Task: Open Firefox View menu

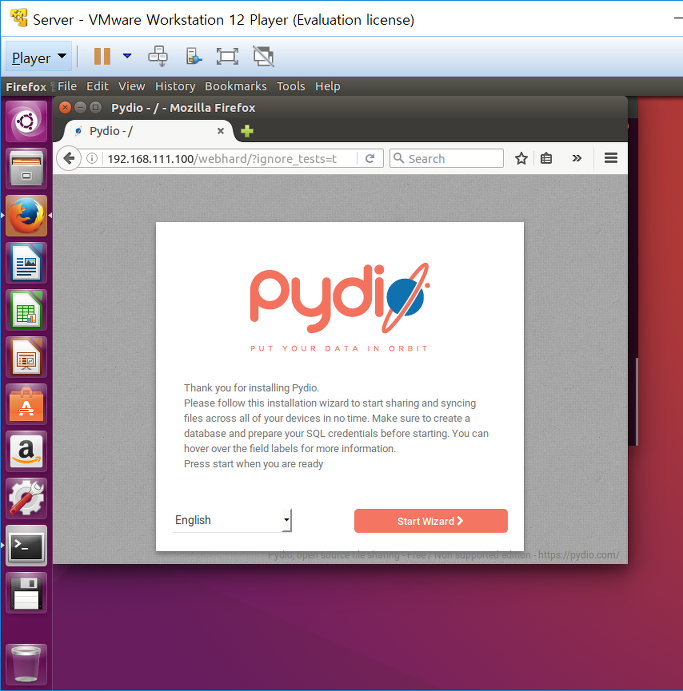Action: pos(132,86)
